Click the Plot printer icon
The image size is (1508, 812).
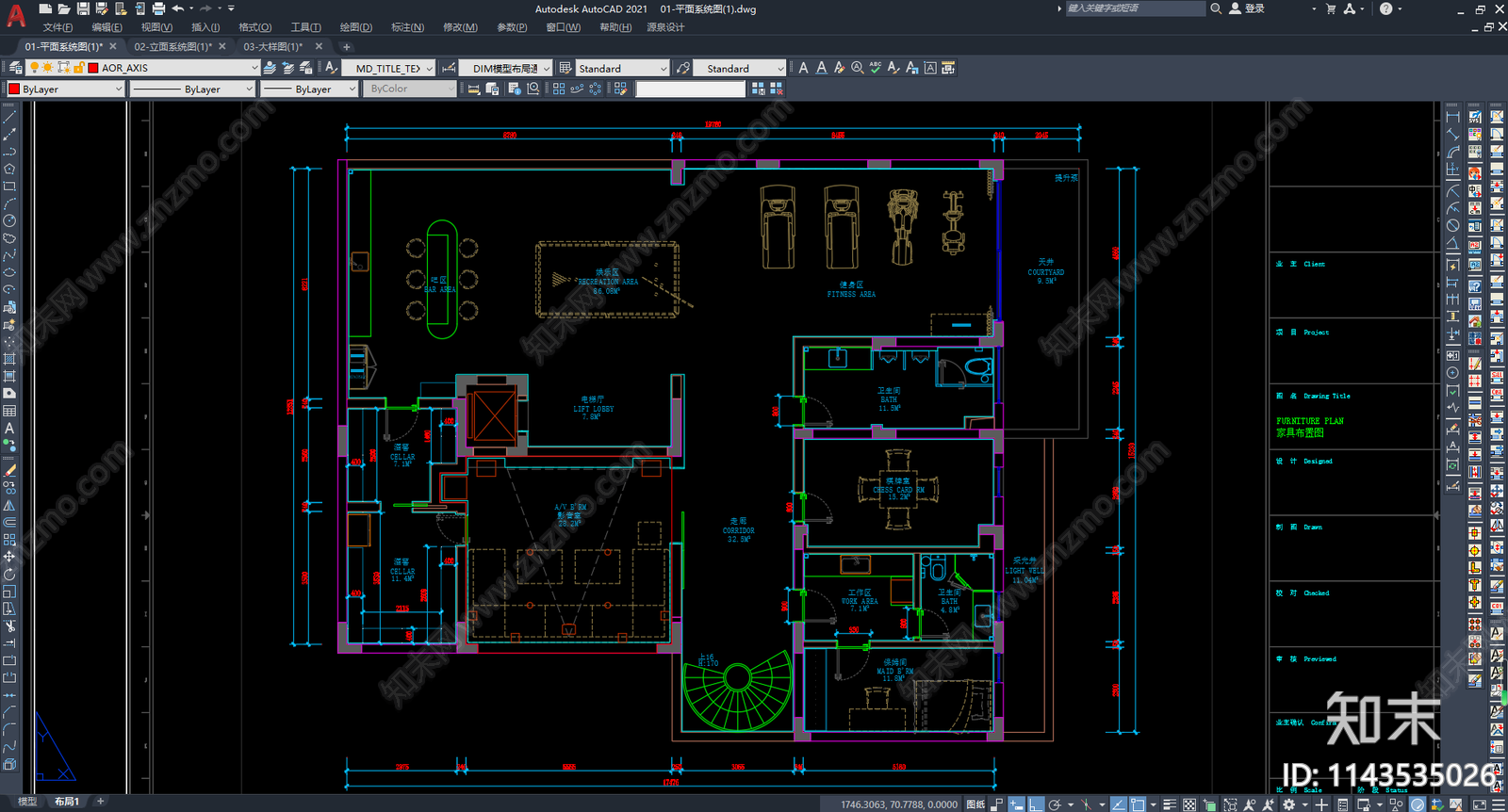pyautogui.click(x=158, y=8)
